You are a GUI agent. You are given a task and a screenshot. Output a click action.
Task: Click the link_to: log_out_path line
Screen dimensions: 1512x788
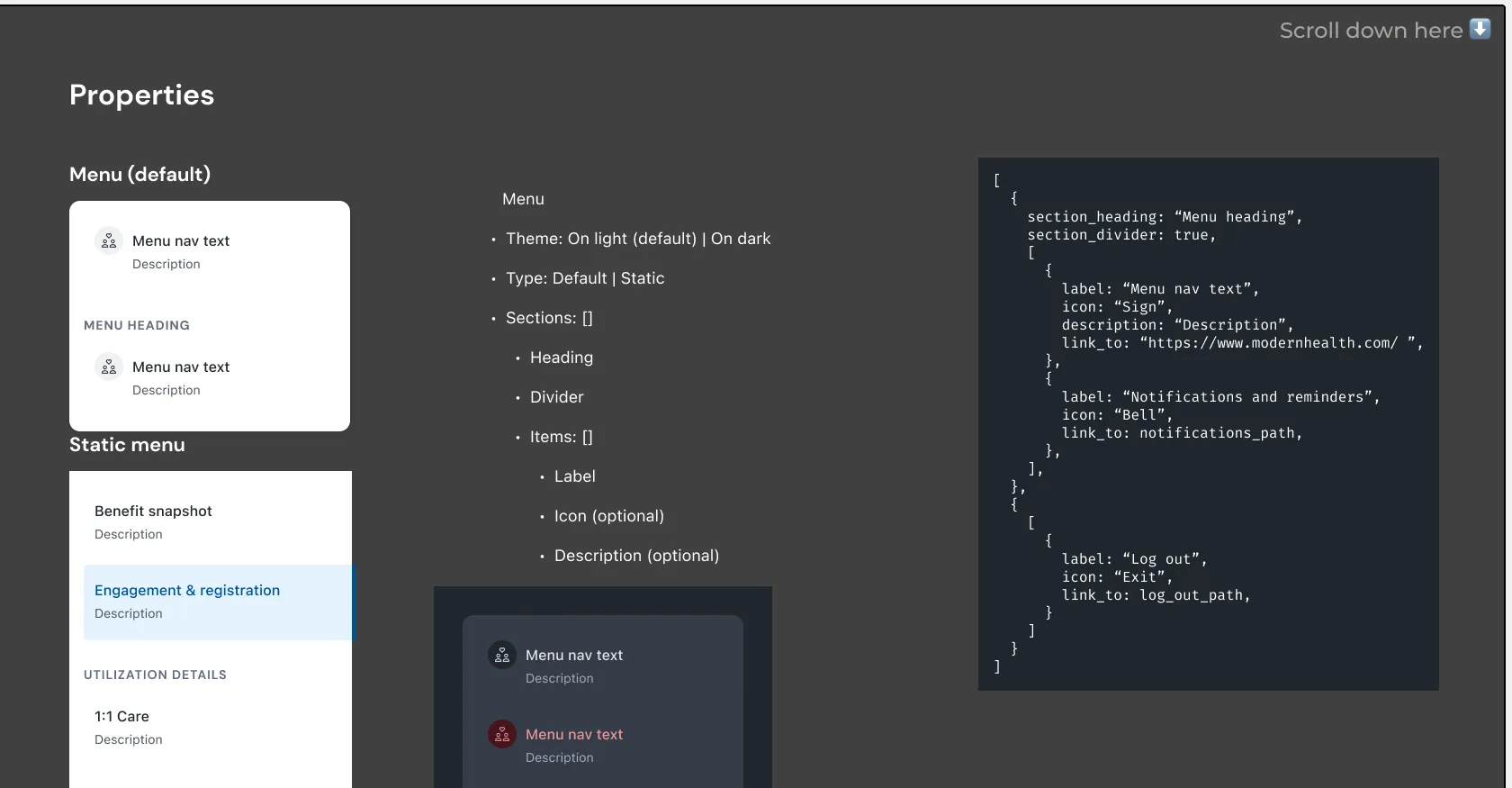(1156, 595)
